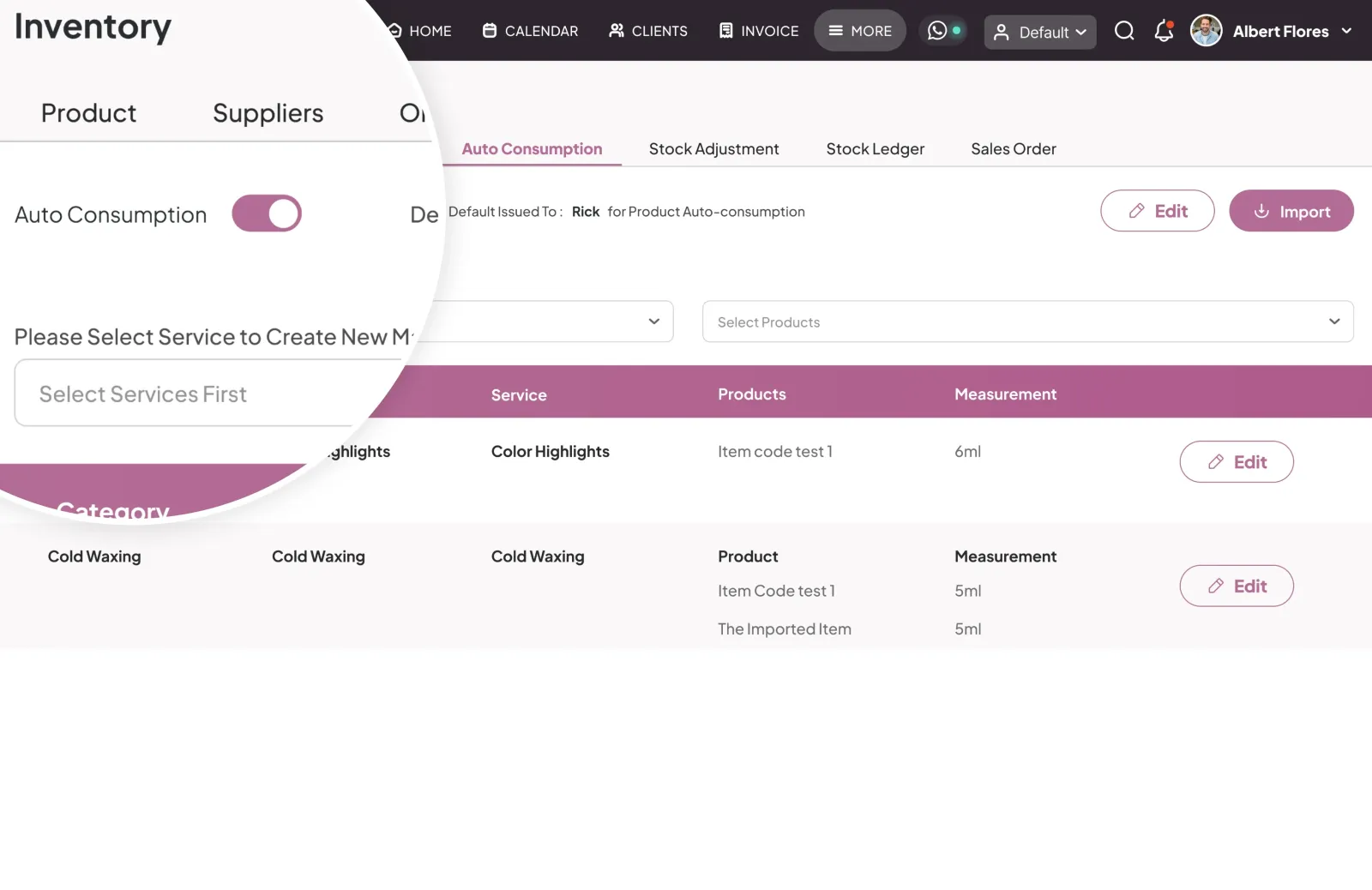
Task: Click the 'Item code test 1' product cell
Action: [x=775, y=452]
